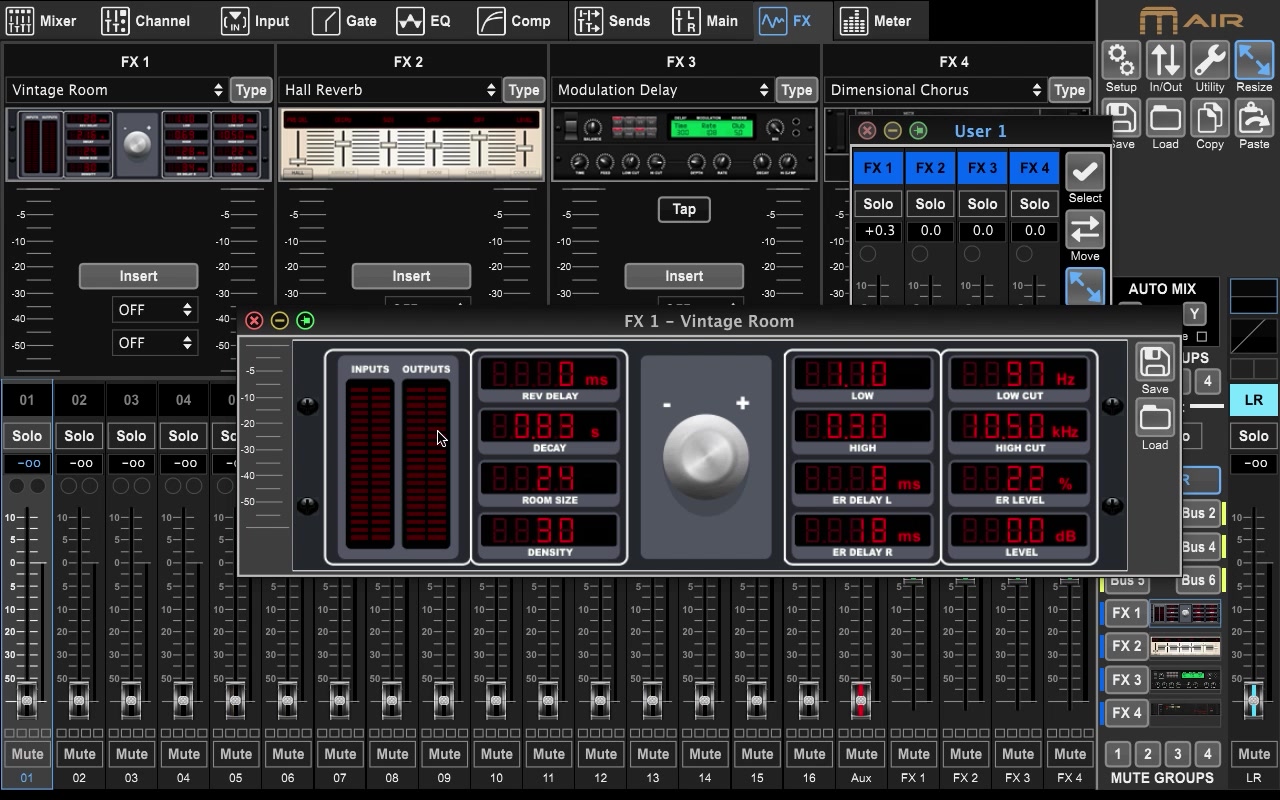Click FX 1 header in User 1 window

coord(878,168)
